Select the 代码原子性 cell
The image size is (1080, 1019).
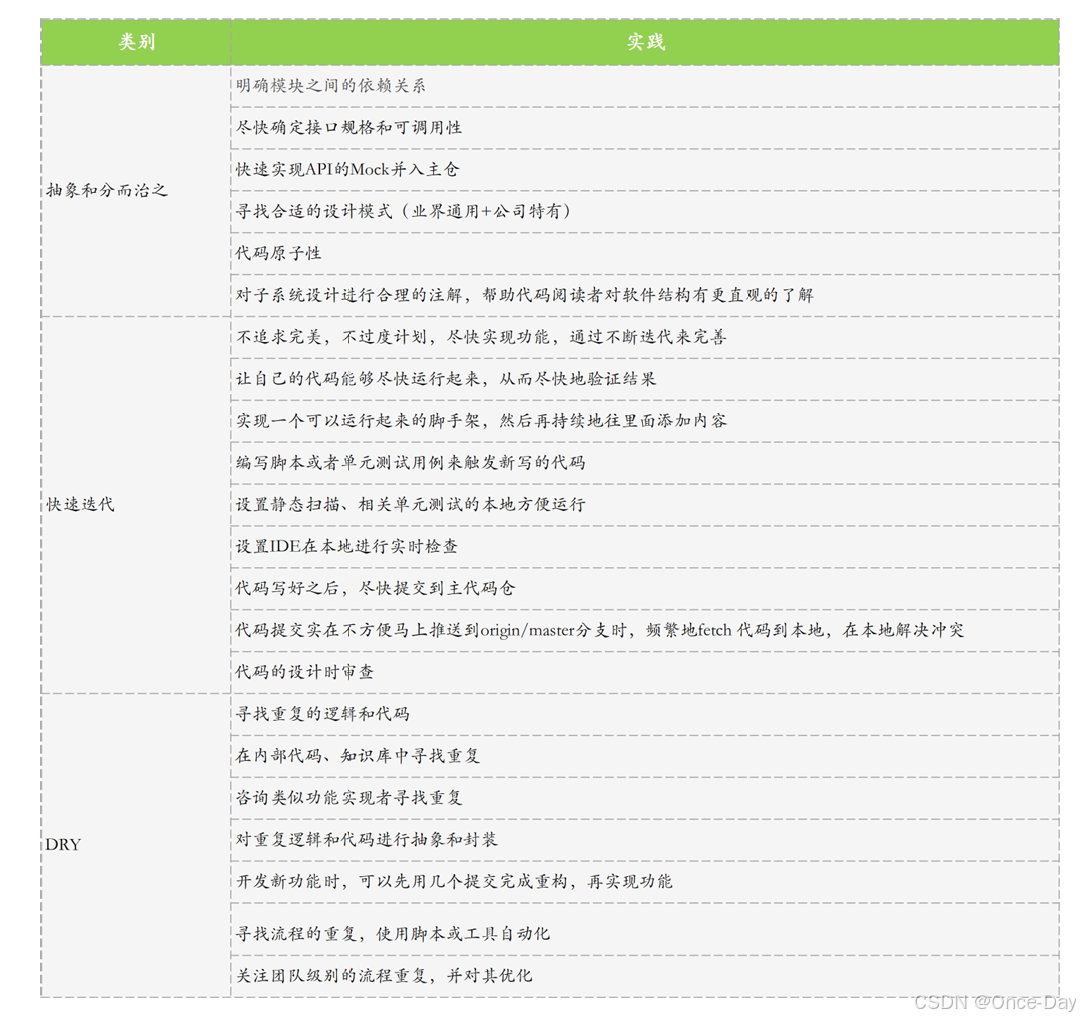point(645,254)
